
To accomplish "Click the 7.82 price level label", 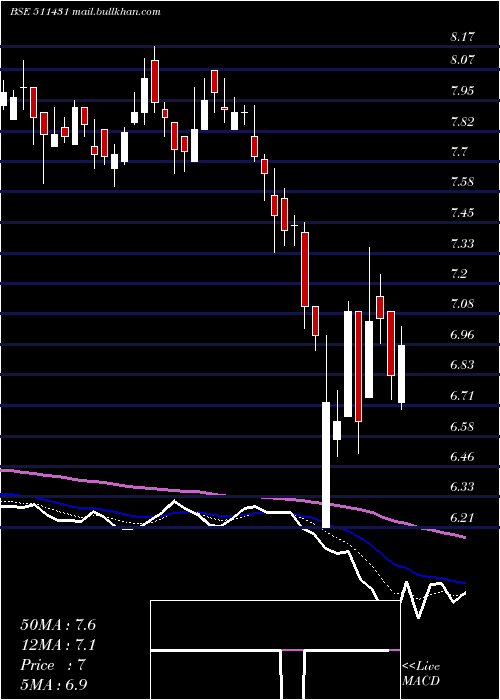I will coord(462,121).
